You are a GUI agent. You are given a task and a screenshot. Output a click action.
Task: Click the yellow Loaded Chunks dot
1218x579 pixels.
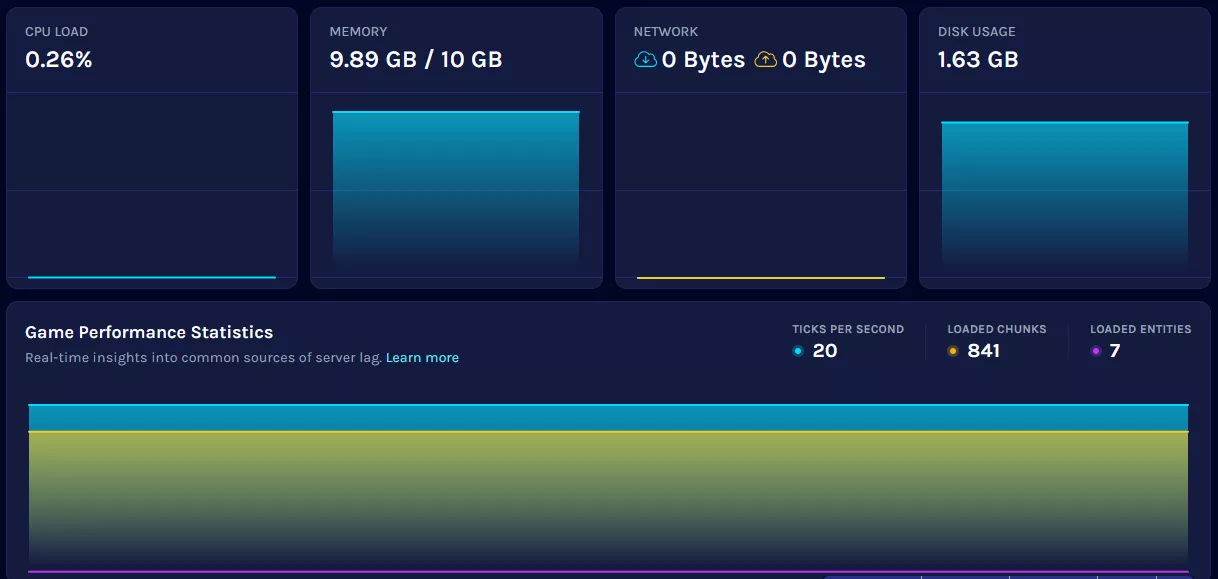[953, 351]
